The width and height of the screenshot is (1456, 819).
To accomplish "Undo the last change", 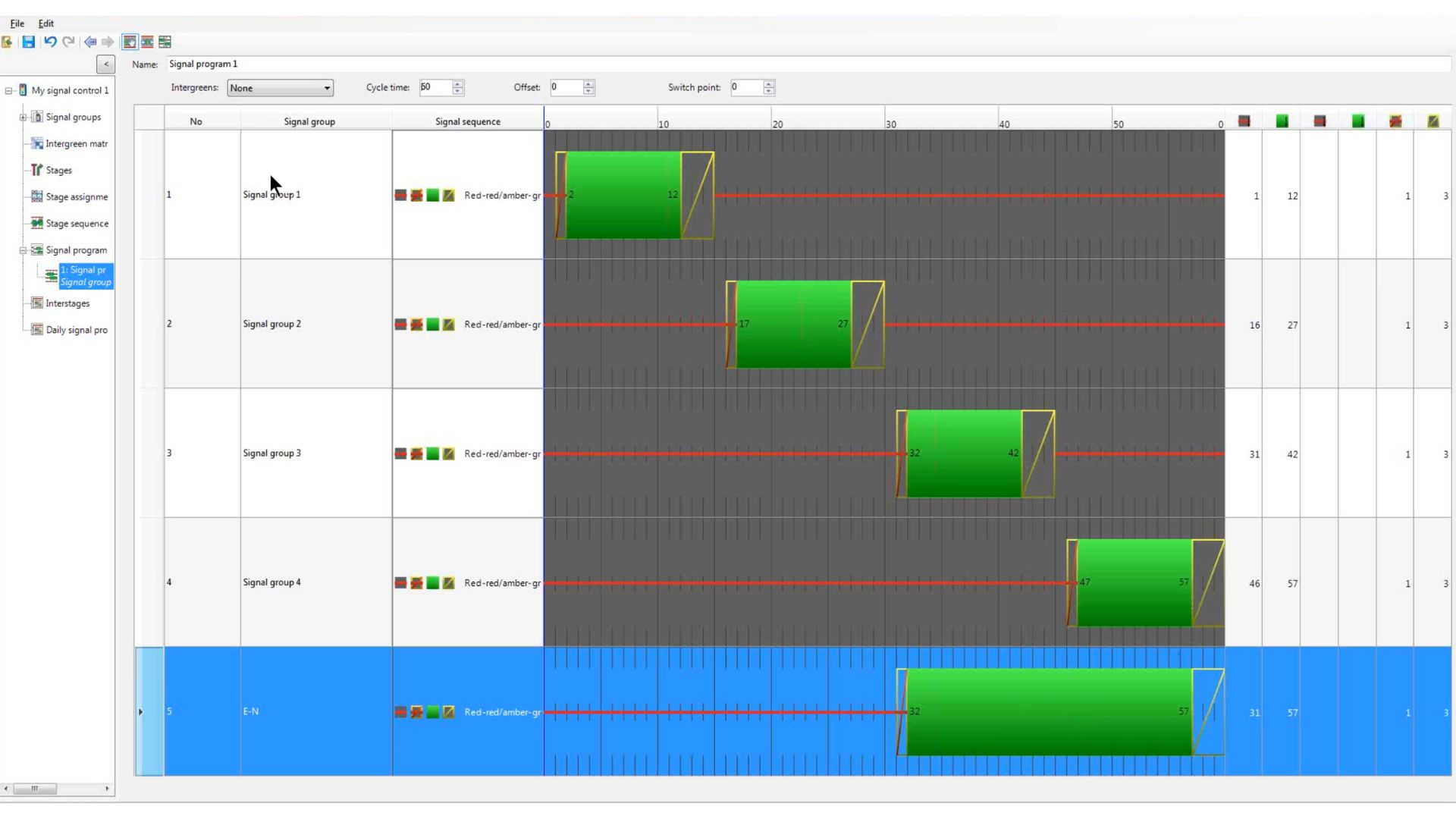I will (x=50, y=42).
